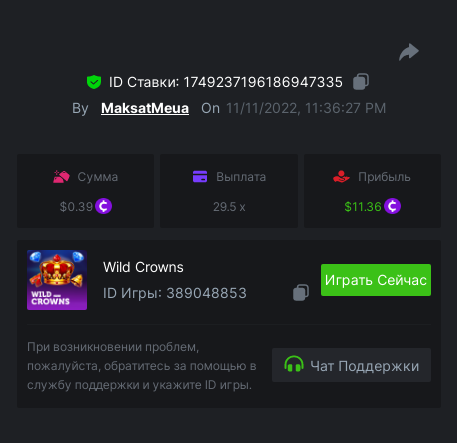Click the green verified shield icon

coord(94,82)
